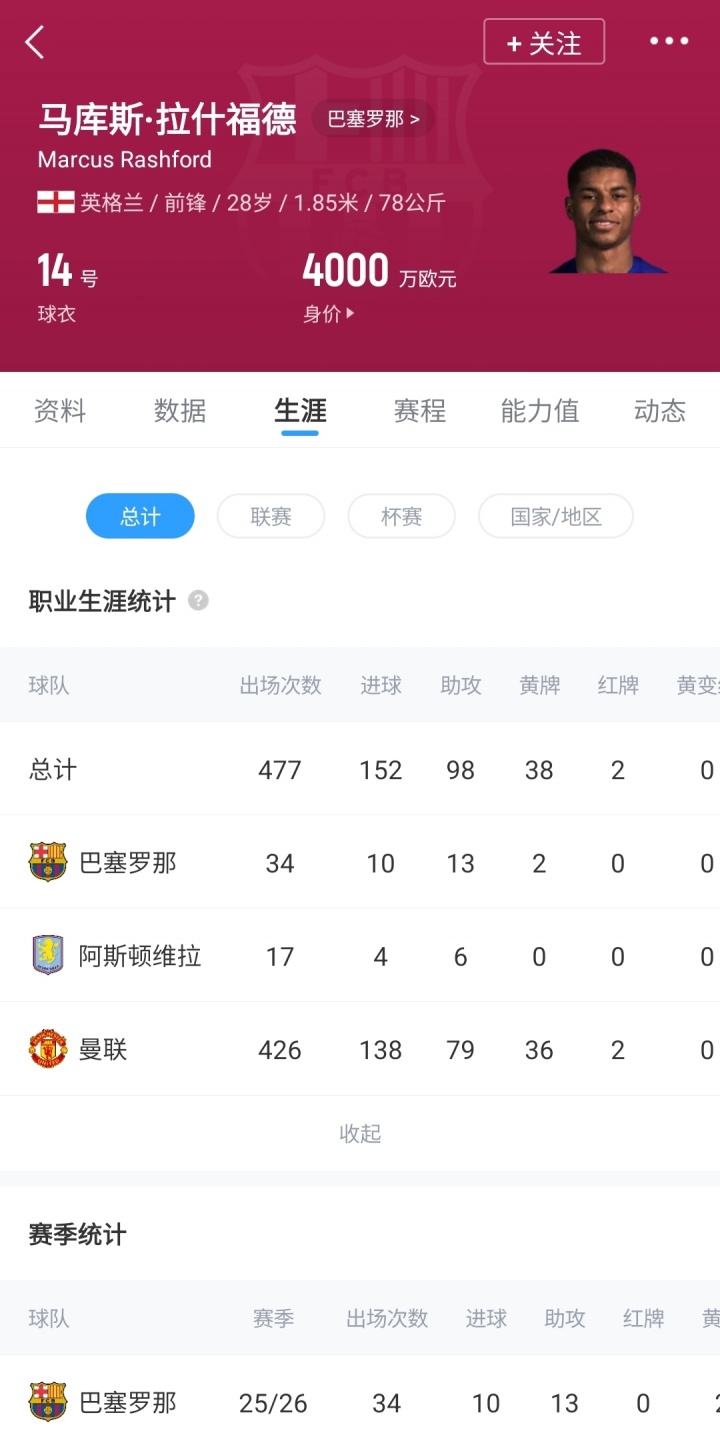The width and height of the screenshot is (720, 1447).
Task: Click the help question mark icon
Action: pyautogui.click(x=199, y=601)
